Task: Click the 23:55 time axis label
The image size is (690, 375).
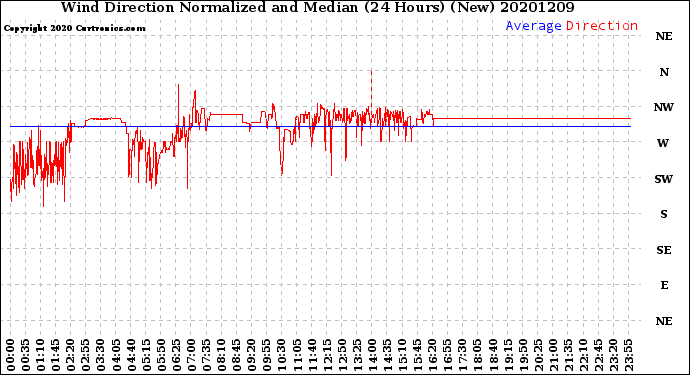Action: 628,355
